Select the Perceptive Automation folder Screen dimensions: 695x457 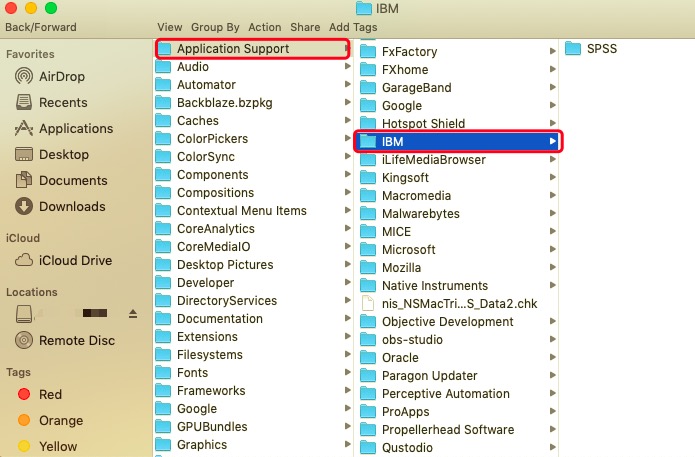[x=457, y=394]
